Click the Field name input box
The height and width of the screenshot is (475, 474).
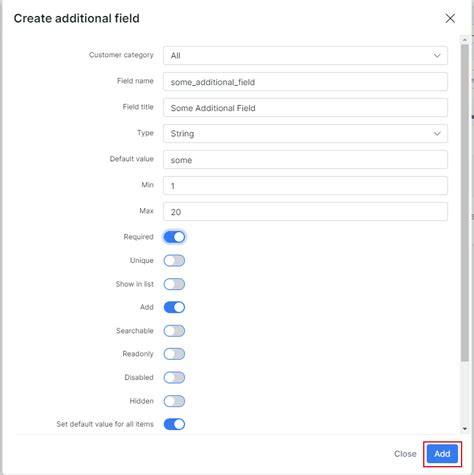point(305,82)
